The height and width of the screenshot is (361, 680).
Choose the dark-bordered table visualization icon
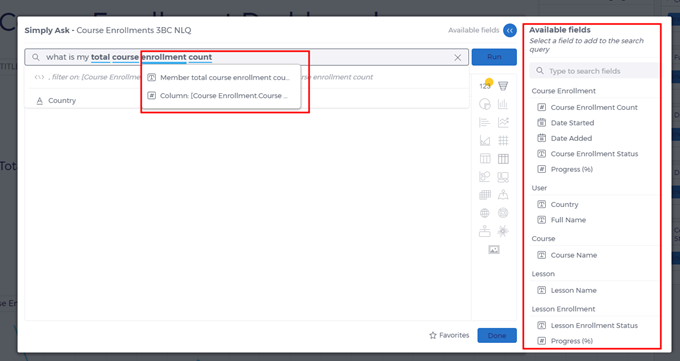[x=503, y=159]
